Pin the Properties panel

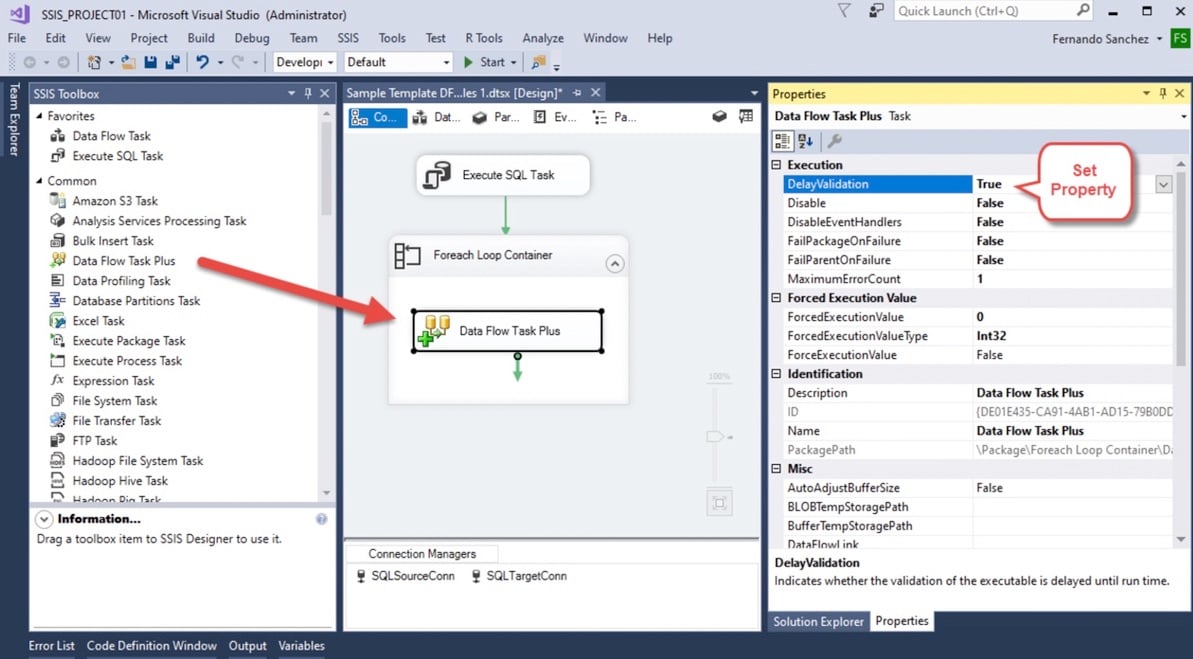(1163, 93)
